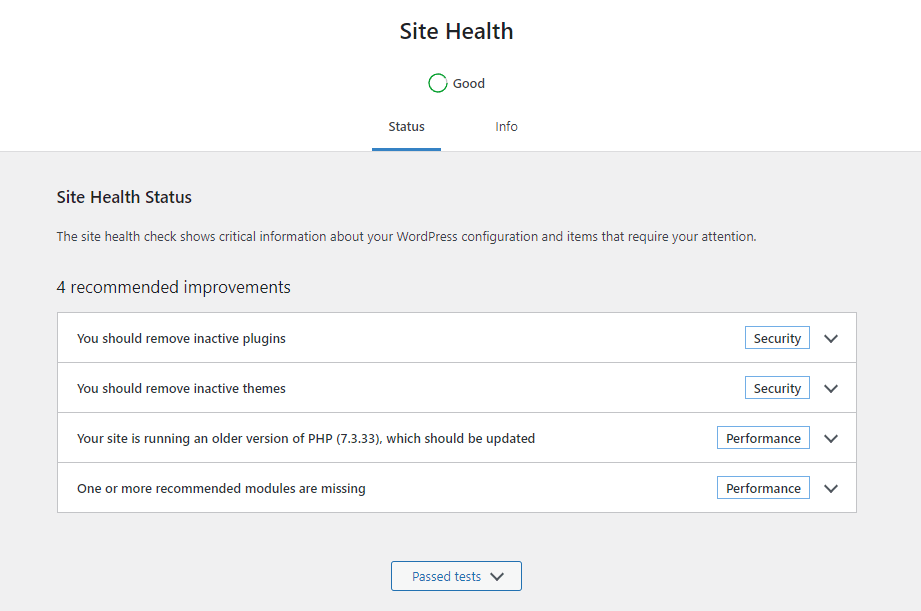Viewport: 921px width, 611px height.
Task: Click the Site Health page title
Action: (x=456, y=31)
